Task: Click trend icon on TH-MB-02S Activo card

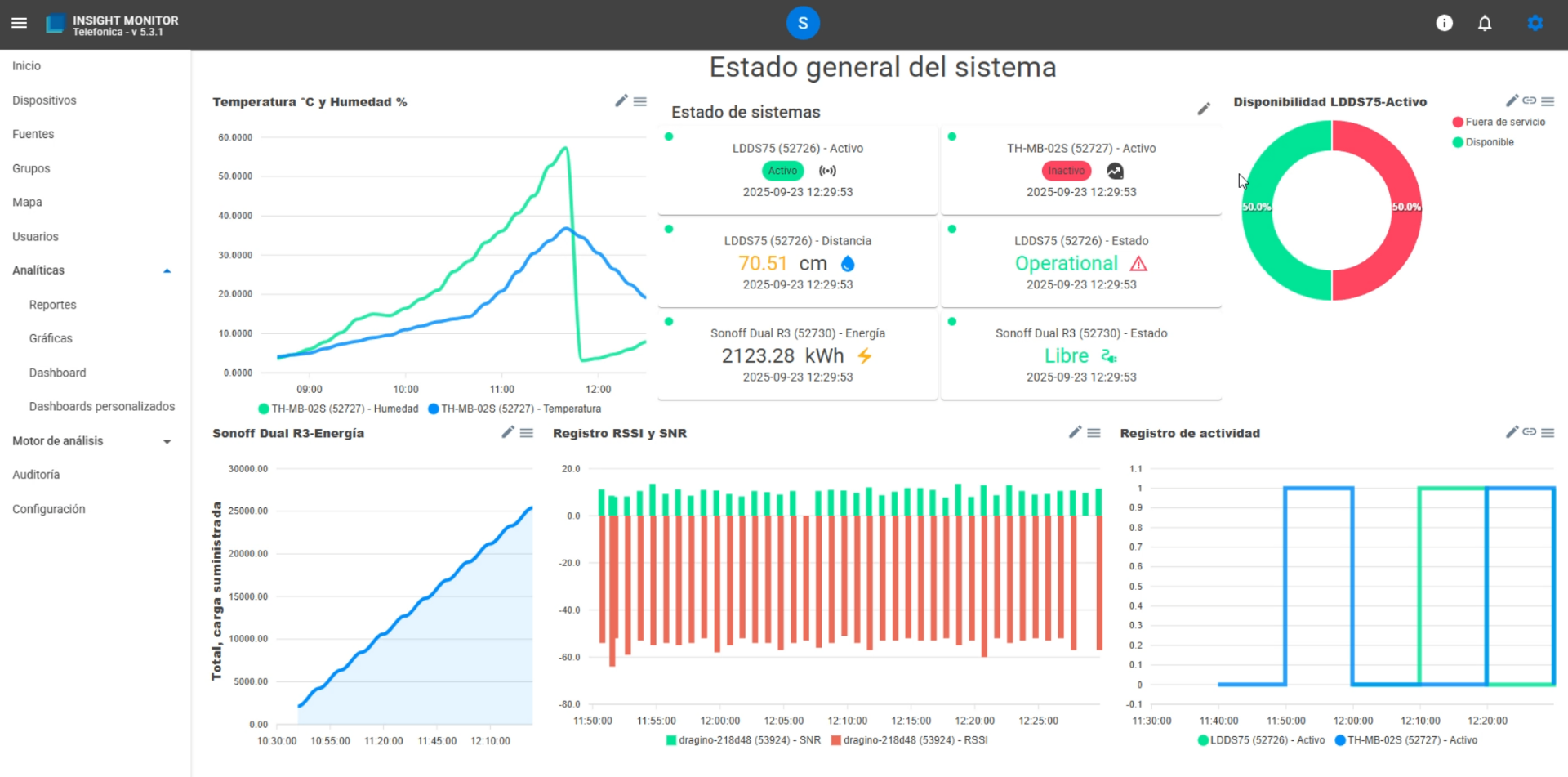Action: pos(1115,171)
